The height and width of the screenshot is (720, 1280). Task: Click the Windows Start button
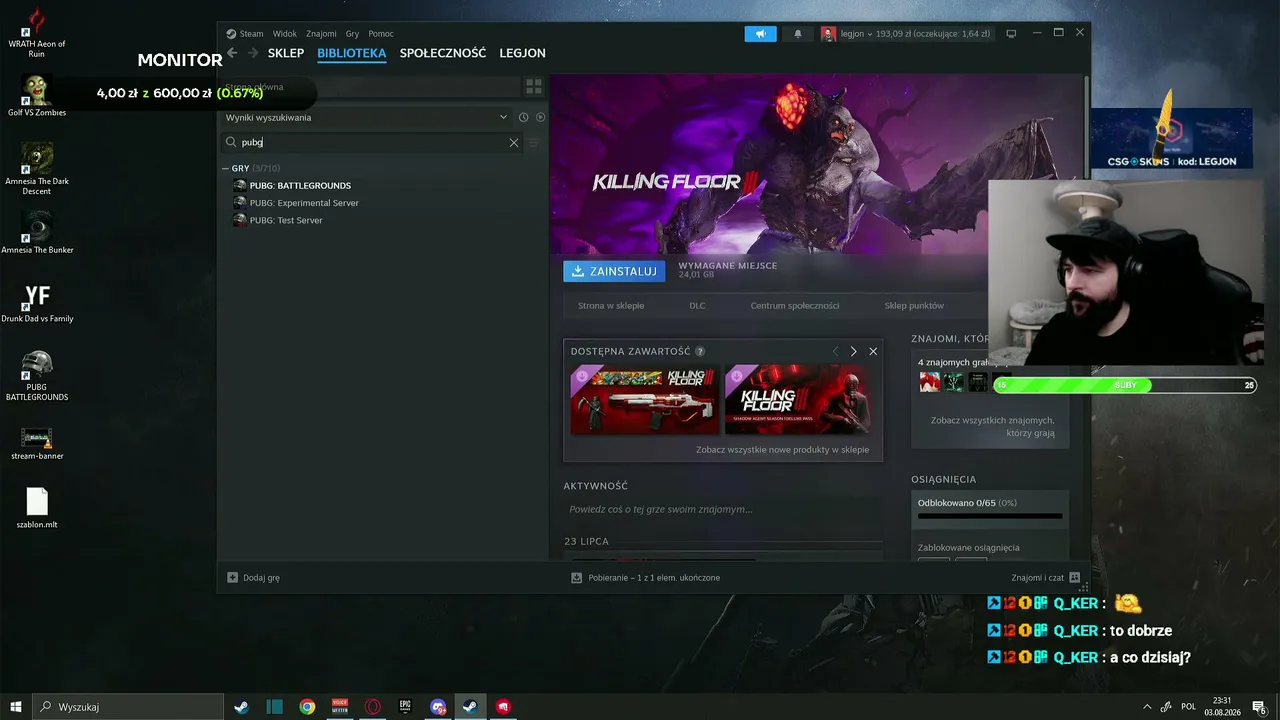pyautogui.click(x=15, y=707)
